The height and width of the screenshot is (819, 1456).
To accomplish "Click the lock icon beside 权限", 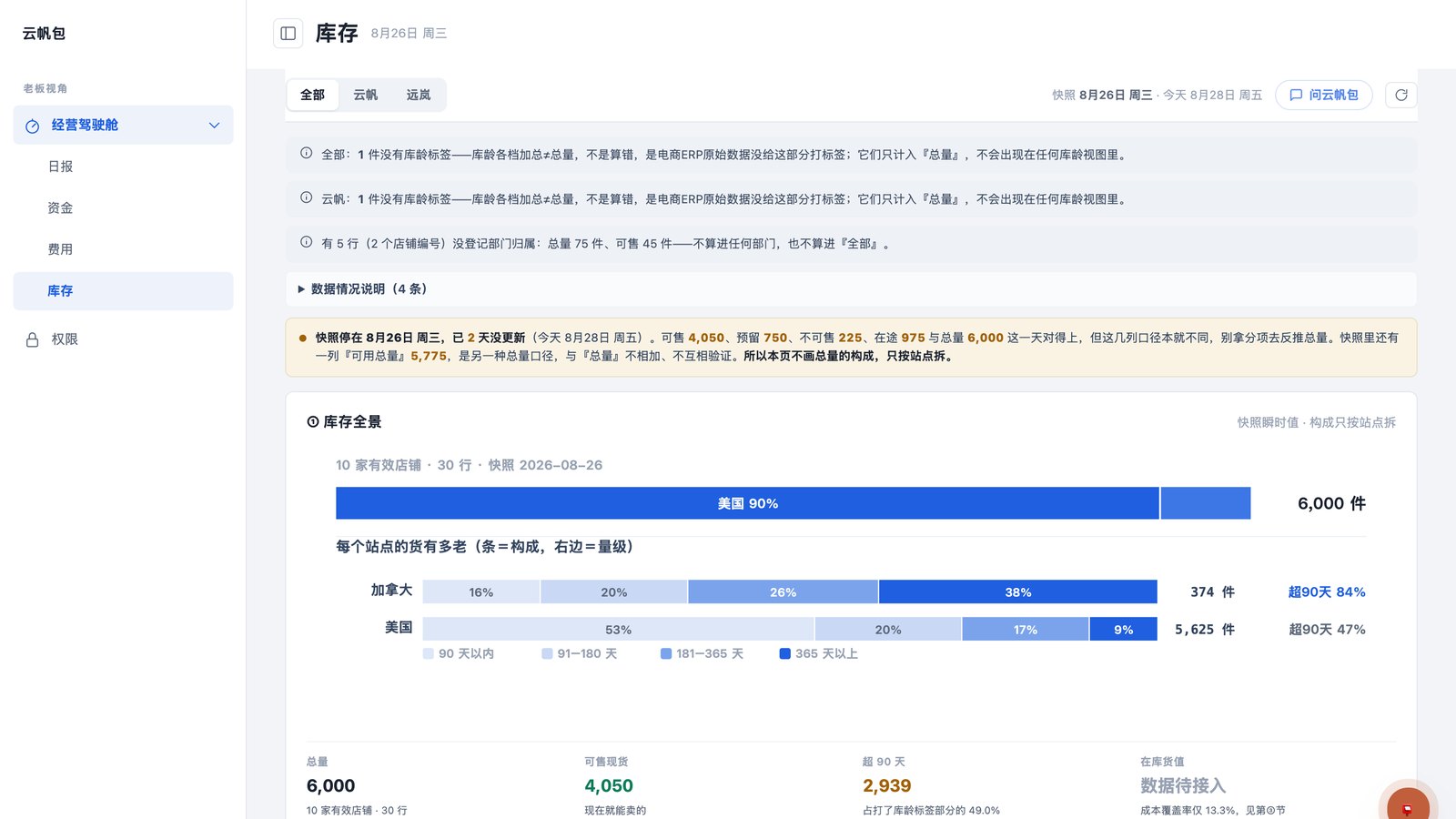I will (x=33, y=339).
